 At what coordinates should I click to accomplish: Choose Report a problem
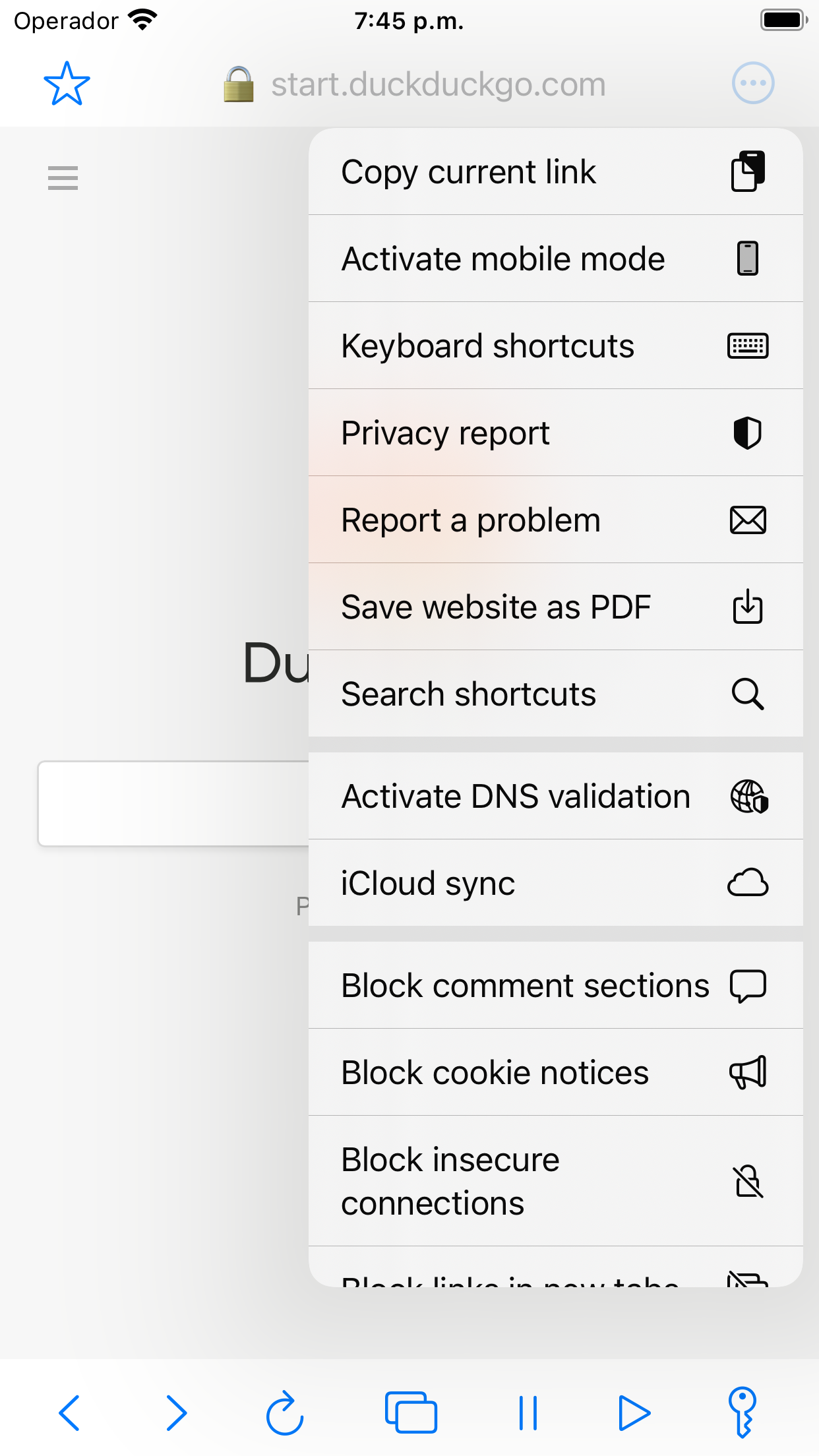[555, 520]
